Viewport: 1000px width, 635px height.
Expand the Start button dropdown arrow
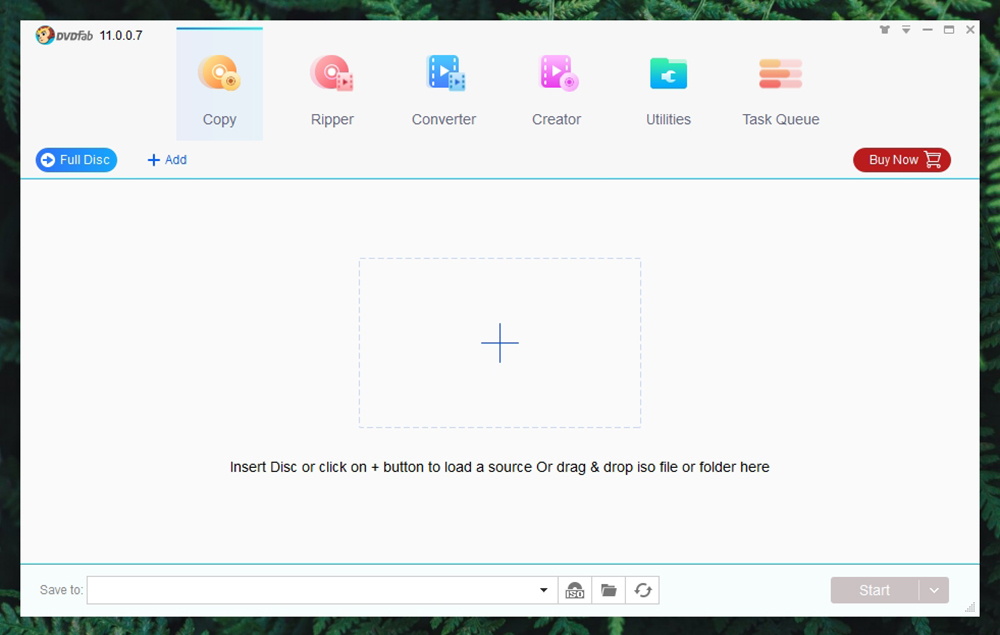[x=934, y=590]
